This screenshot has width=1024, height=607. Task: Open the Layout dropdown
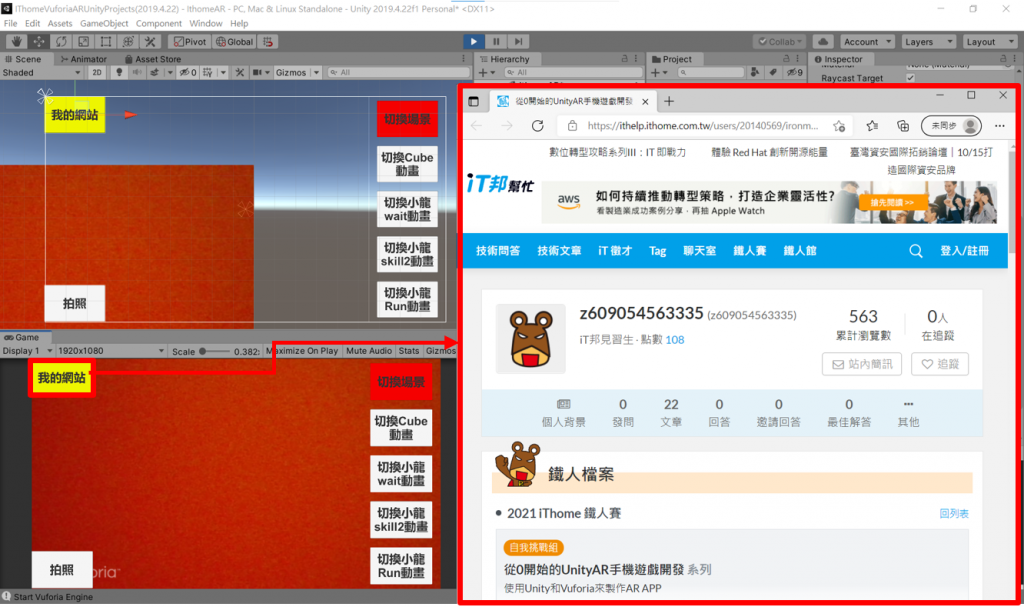989,42
